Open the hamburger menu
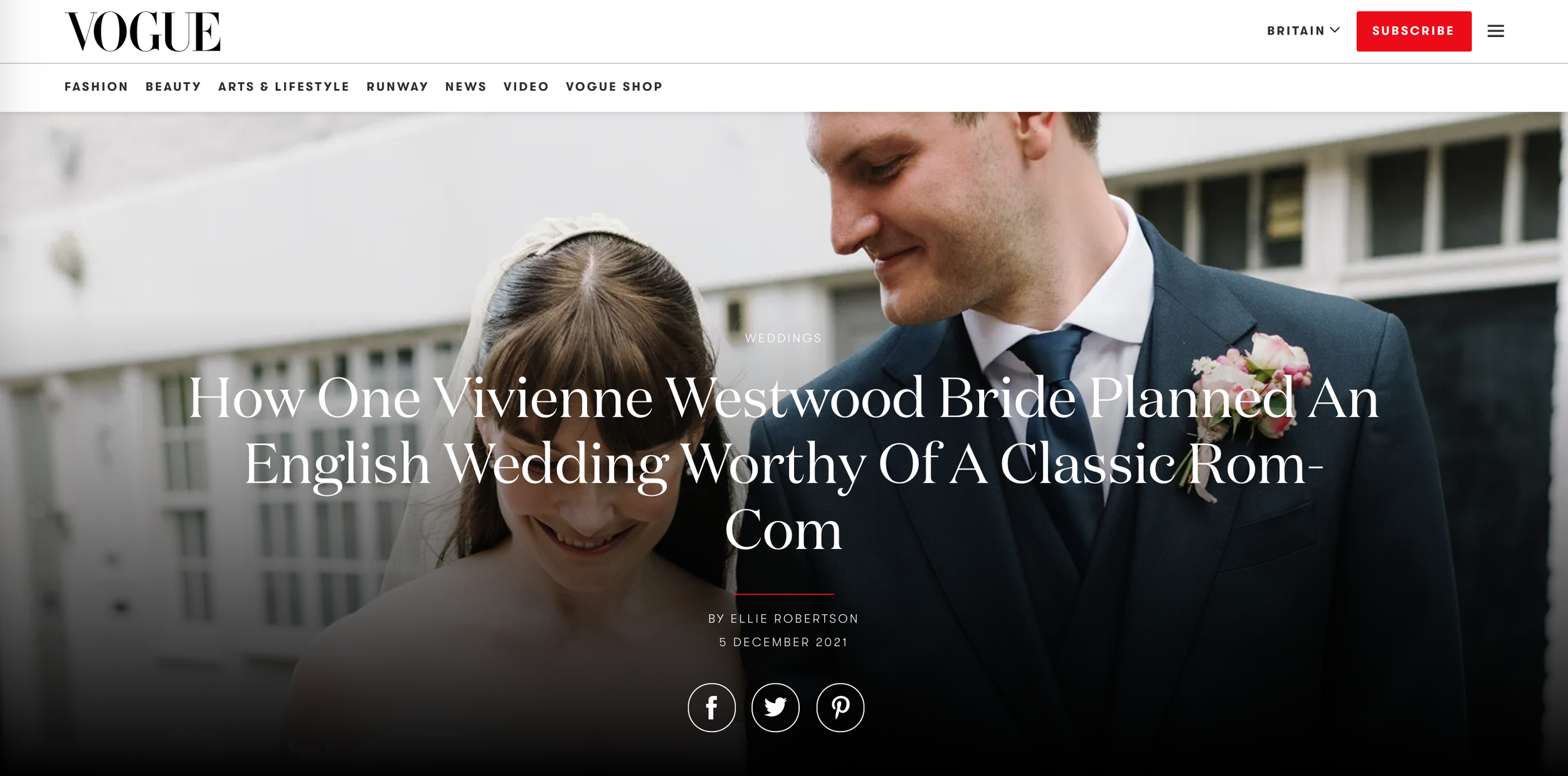 pos(1495,31)
